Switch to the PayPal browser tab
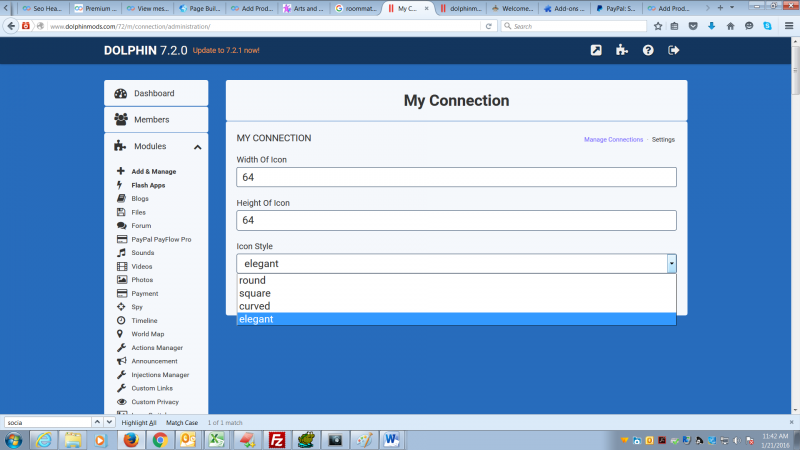Viewport: 800px width, 450px height. tap(616, 8)
